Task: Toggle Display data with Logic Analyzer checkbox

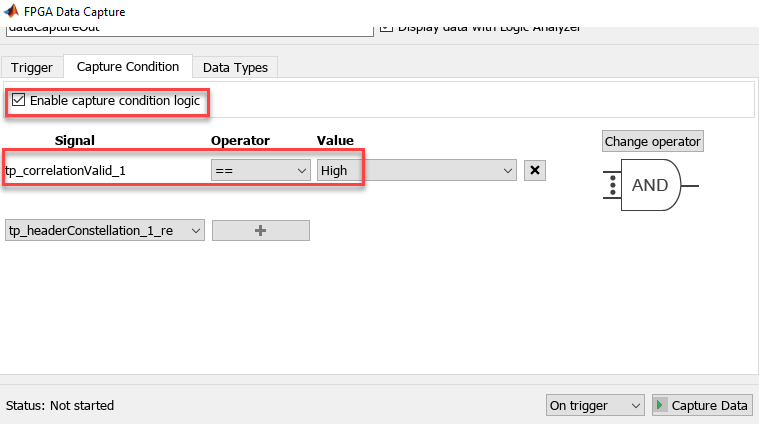Action: pos(386,28)
